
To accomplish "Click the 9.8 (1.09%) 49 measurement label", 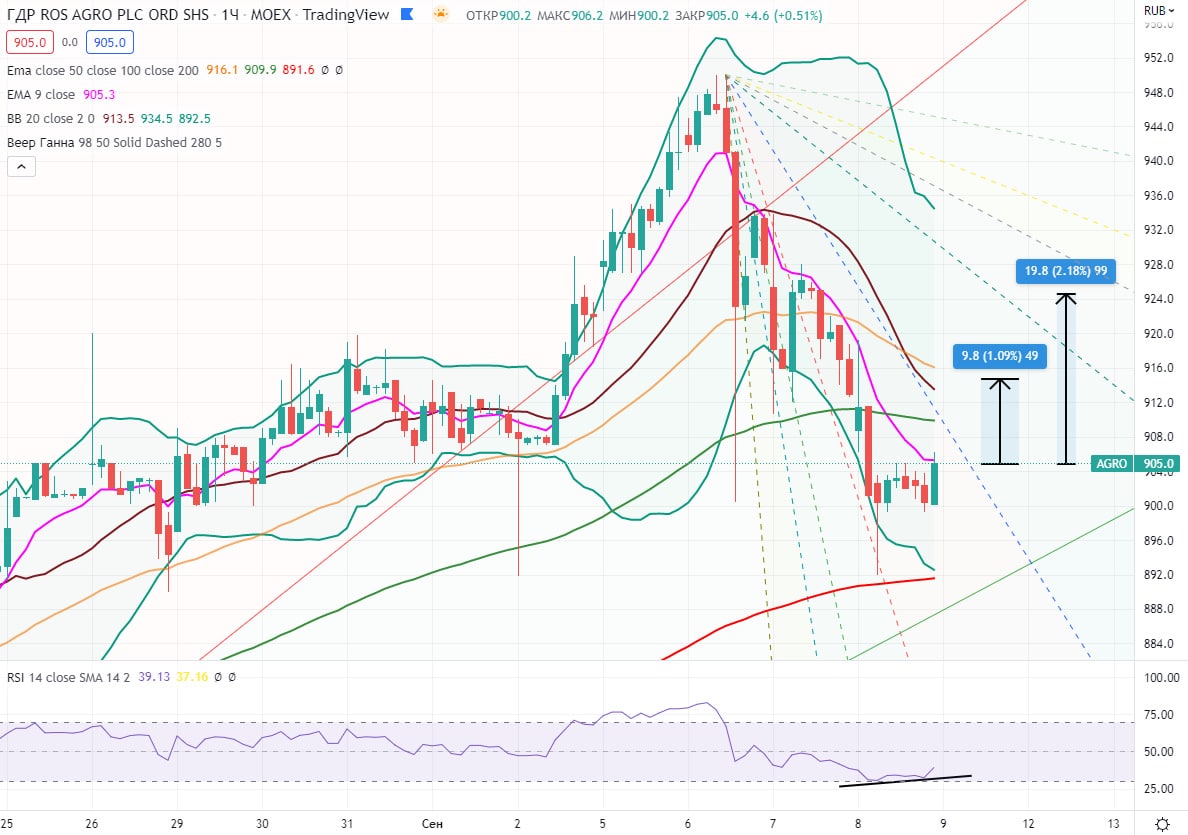I will click(x=999, y=356).
